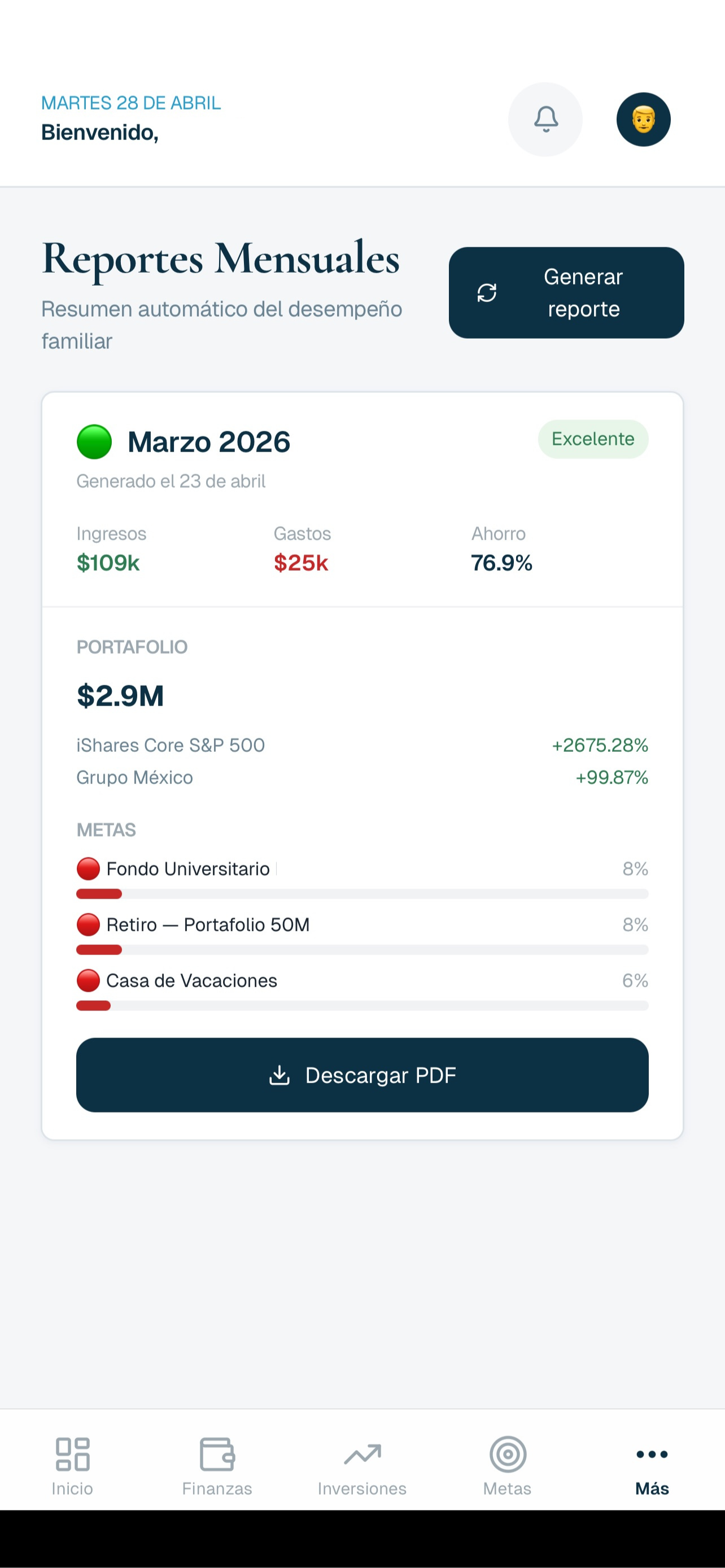Click the Casa de Vacaciones progress bar
Screen dimensions: 725x1568
pos(362,1006)
